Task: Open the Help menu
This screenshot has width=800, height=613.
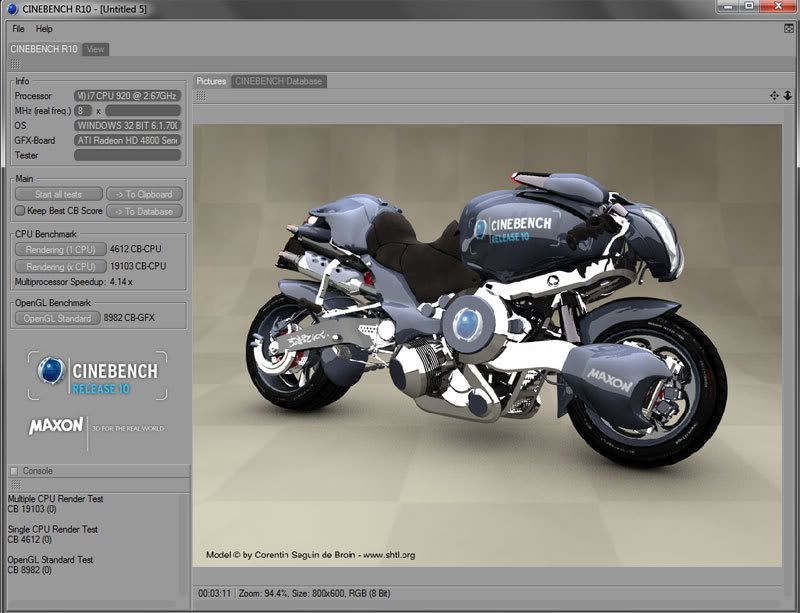Action: click(x=42, y=29)
